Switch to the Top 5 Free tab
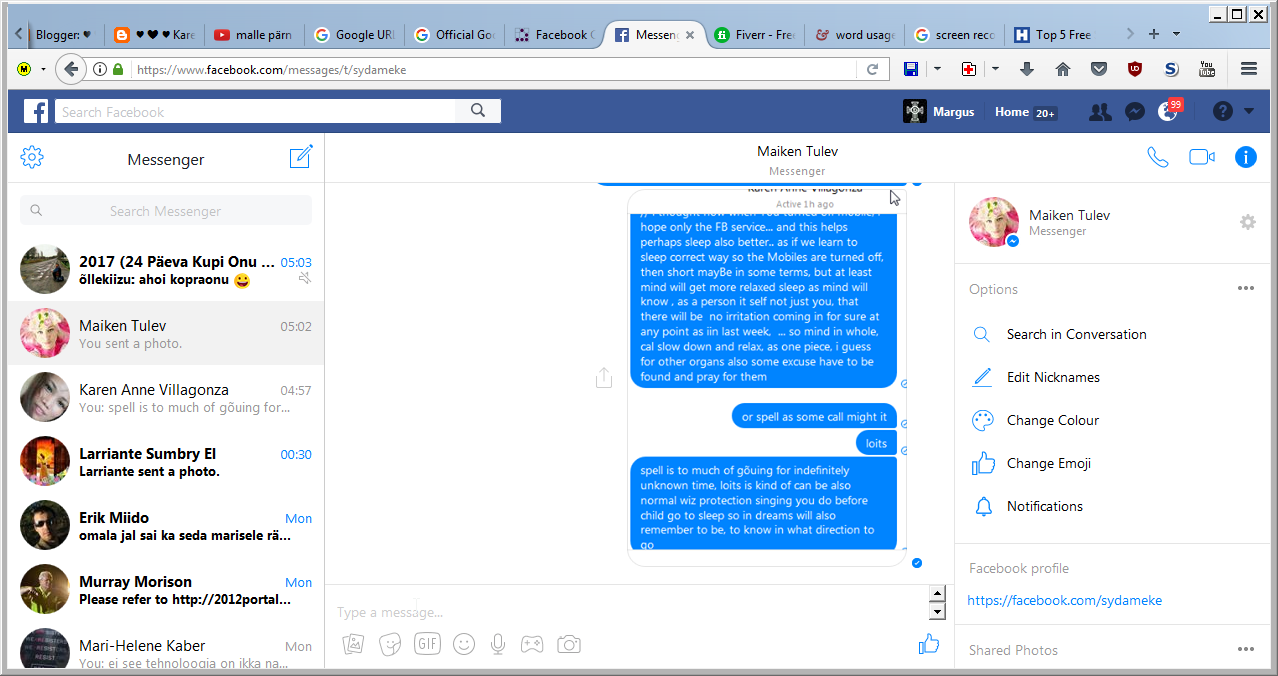1278x676 pixels. 1054,34
